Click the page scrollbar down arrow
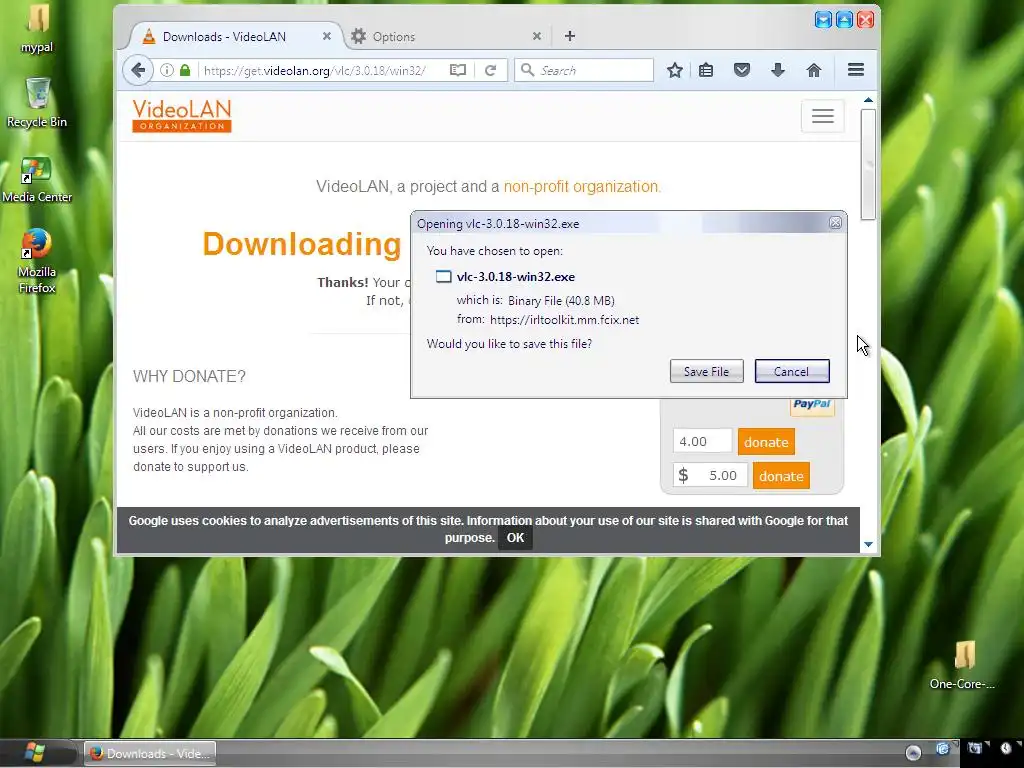Image resolution: width=1024 pixels, height=768 pixels. point(868,544)
